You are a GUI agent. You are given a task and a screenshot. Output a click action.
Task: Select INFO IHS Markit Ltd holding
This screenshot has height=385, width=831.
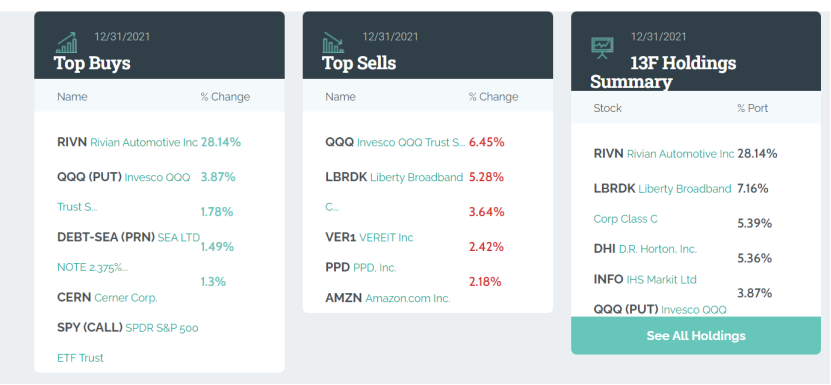[645, 279]
